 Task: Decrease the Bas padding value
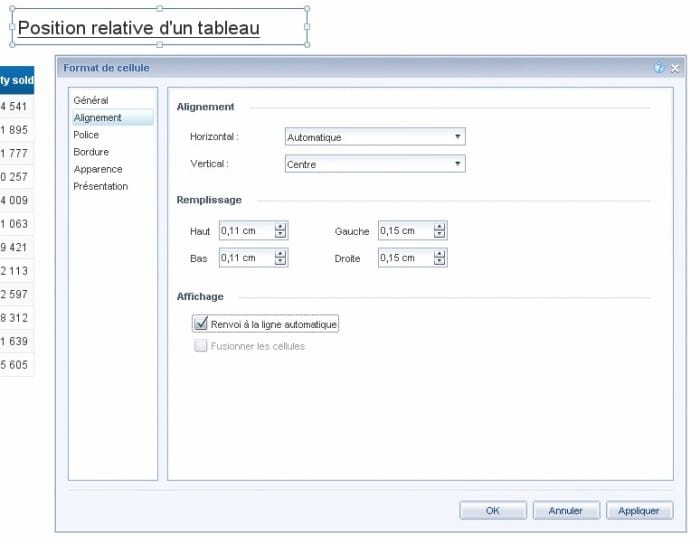pyautogui.click(x=281, y=262)
